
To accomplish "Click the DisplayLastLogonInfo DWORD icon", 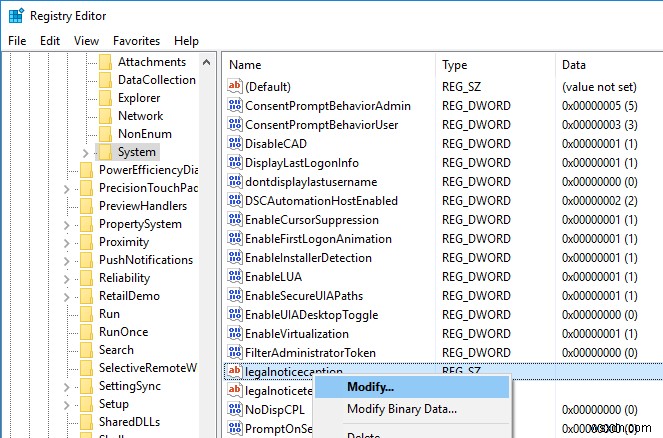I will (235, 162).
